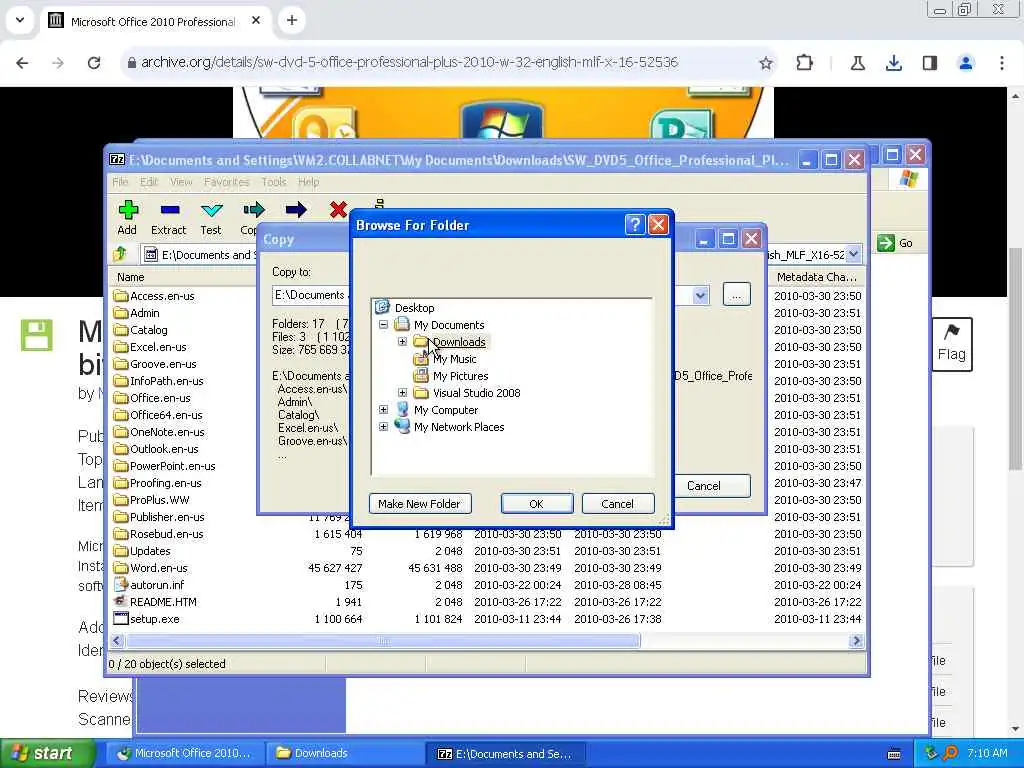Click the up-folder icon in 7-Zip address bar
Viewport: 1024px width, 768px height.
[x=121, y=254]
